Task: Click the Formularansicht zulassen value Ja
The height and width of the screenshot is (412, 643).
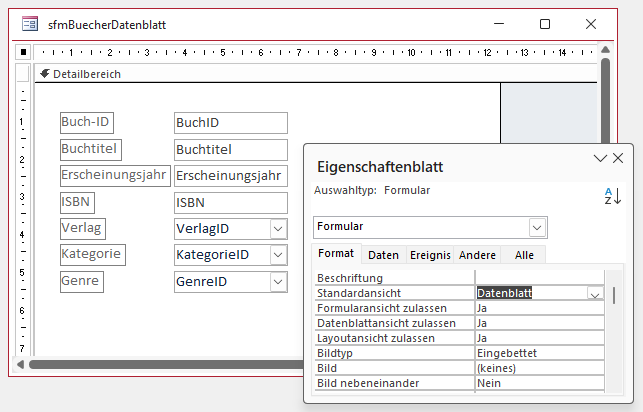Action: click(x=539, y=308)
